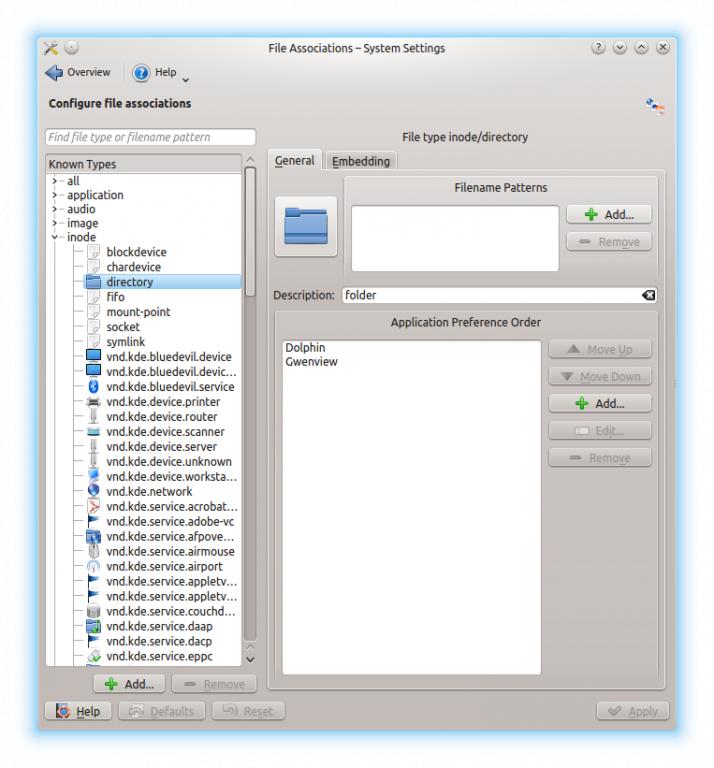Click the system settings tools icon in title bar
This screenshot has width=714, height=768.
tap(51, 48)
